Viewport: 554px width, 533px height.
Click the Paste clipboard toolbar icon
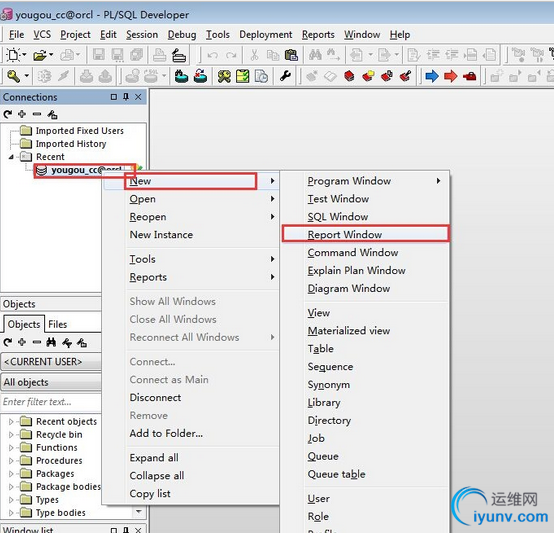(291, 55)
